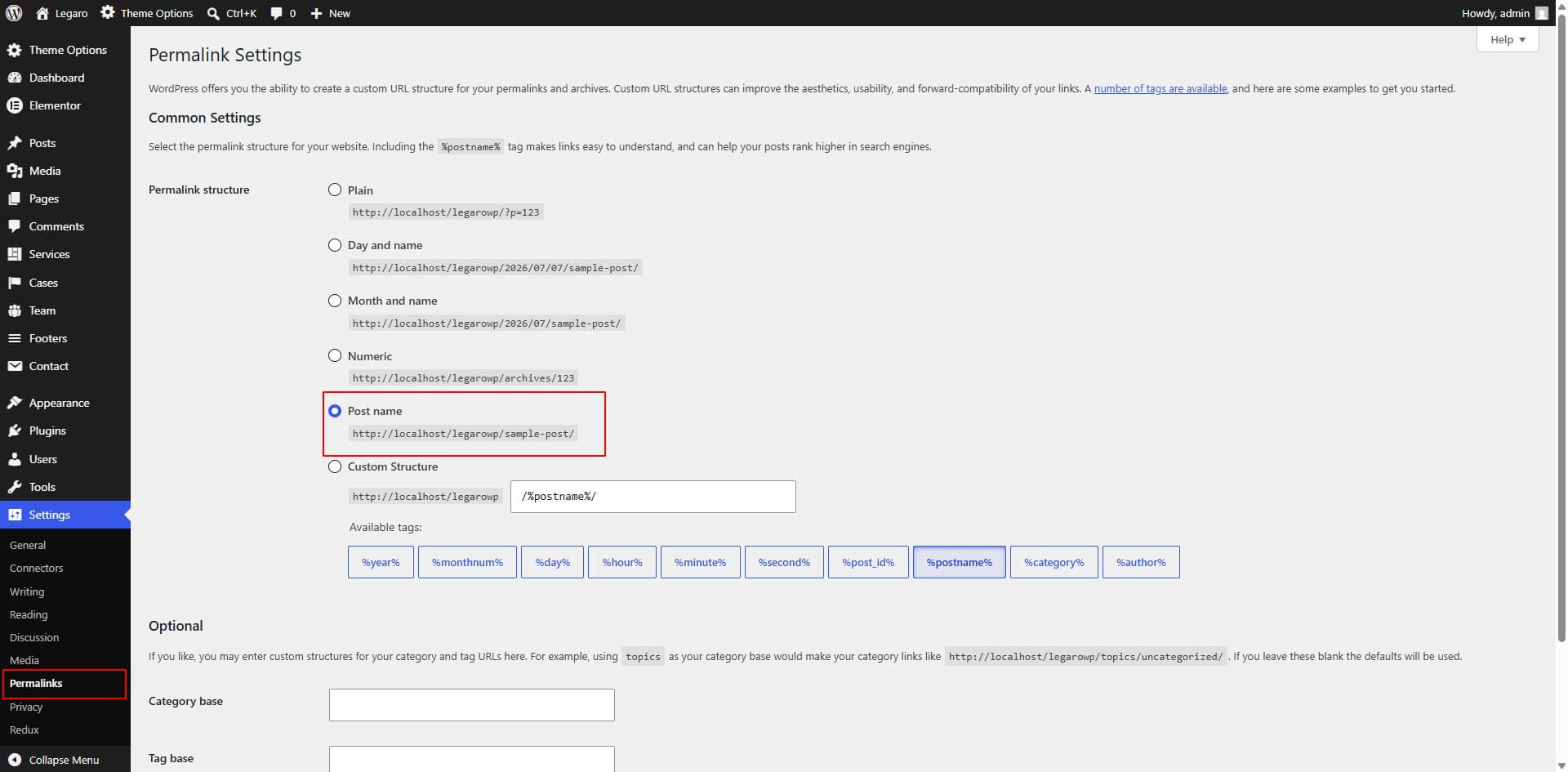This screenshot has height=772, width=1568.
Task: Insert the %second% tag button
Action: coord(784,562)
